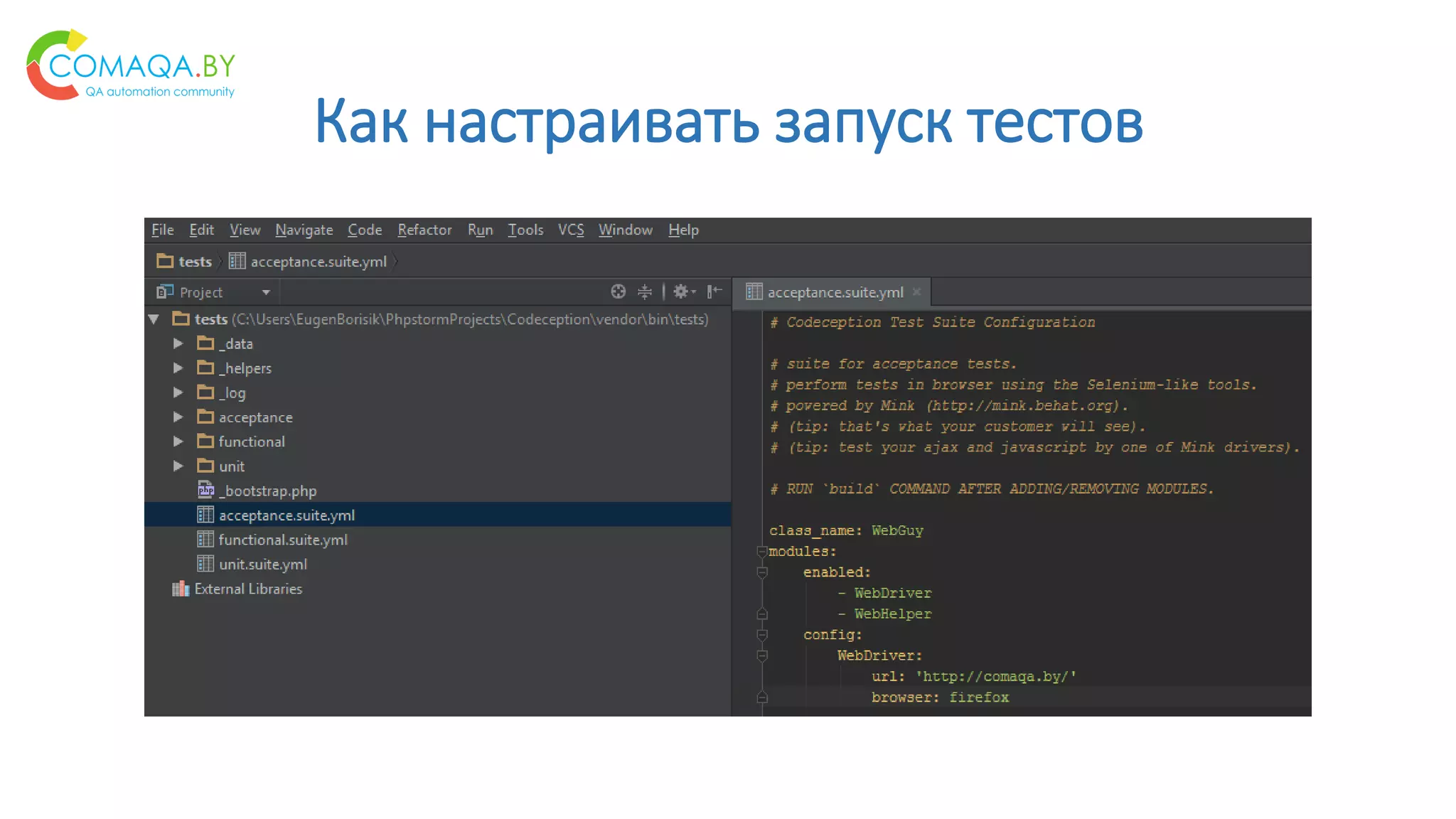The height and width of the screenshot is (819, 1456).
Task: Click the - WebHelper module entry
Action: click(x=884, y=614)
